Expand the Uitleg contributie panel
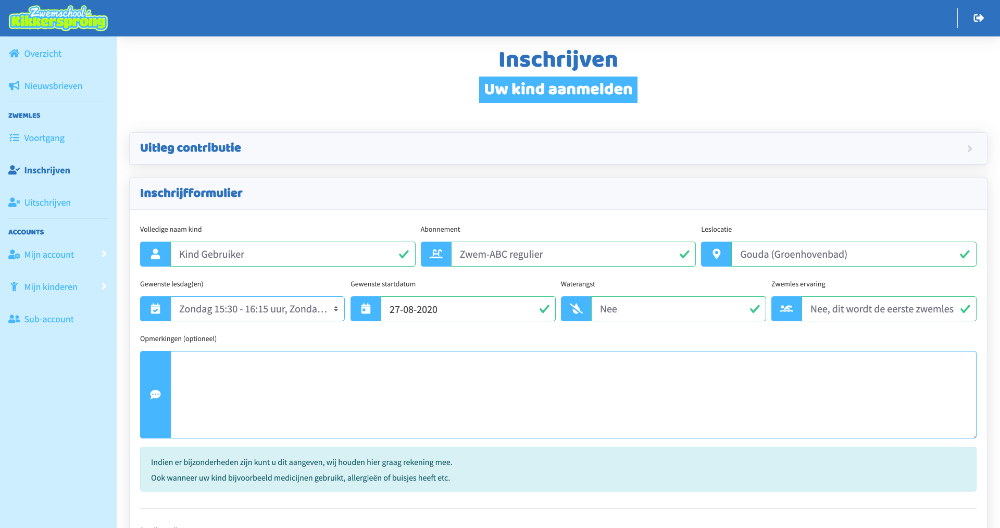The height and width of the screenshot is (528, 1000). point(558,148)
